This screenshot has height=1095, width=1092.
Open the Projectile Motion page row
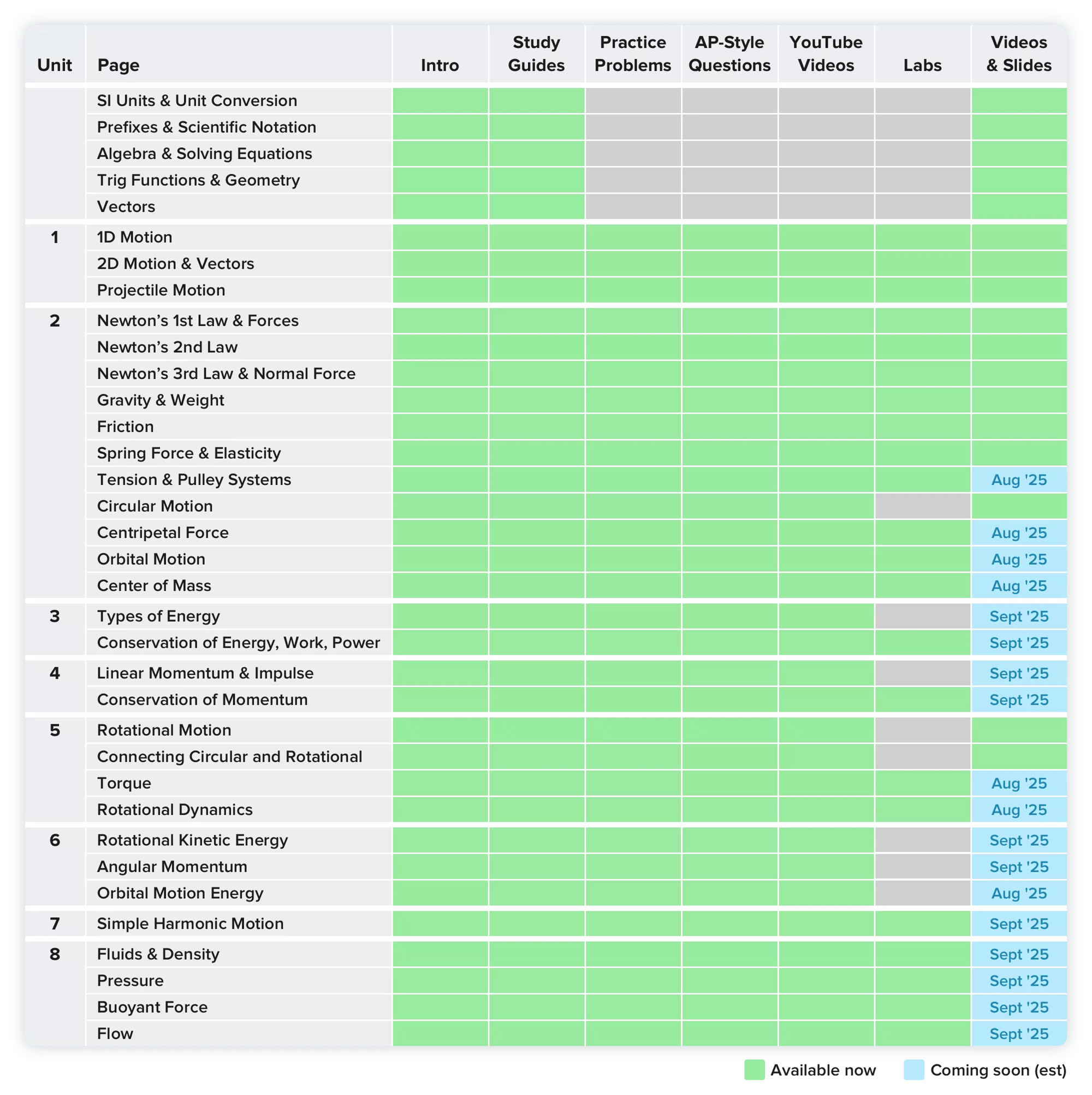(161, 290)
